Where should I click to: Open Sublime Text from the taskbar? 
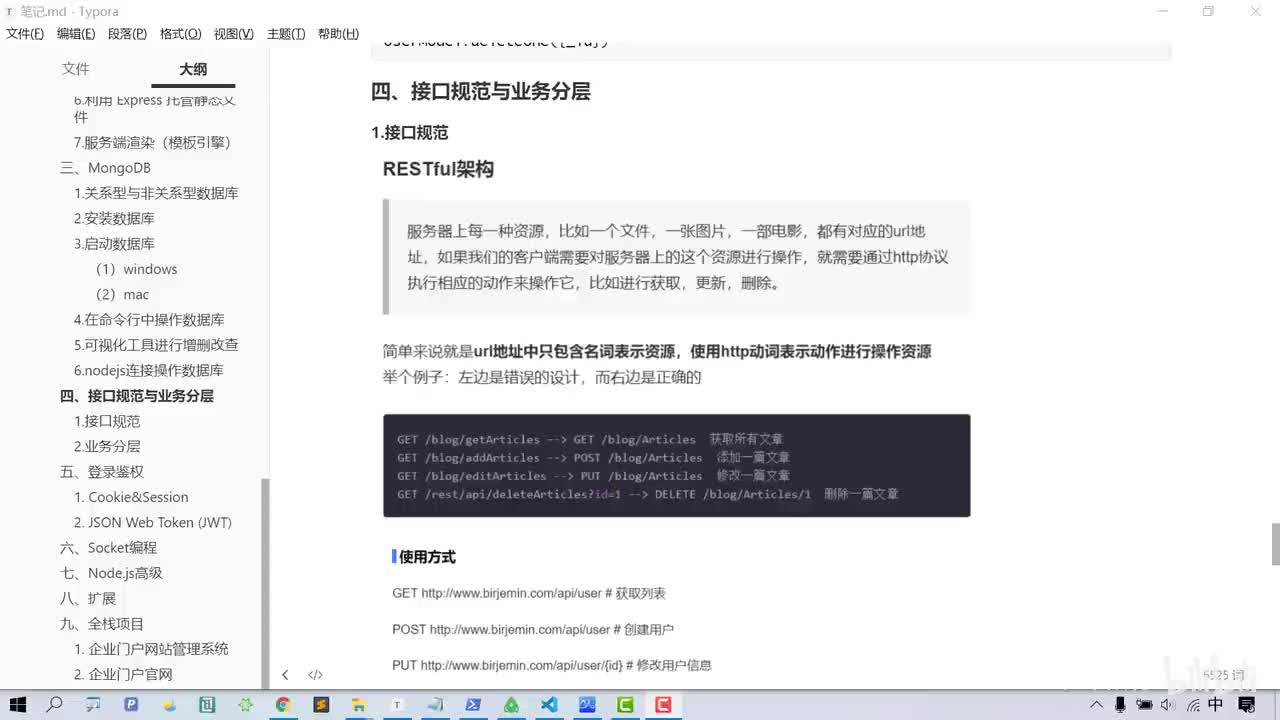tap(321, 705)
